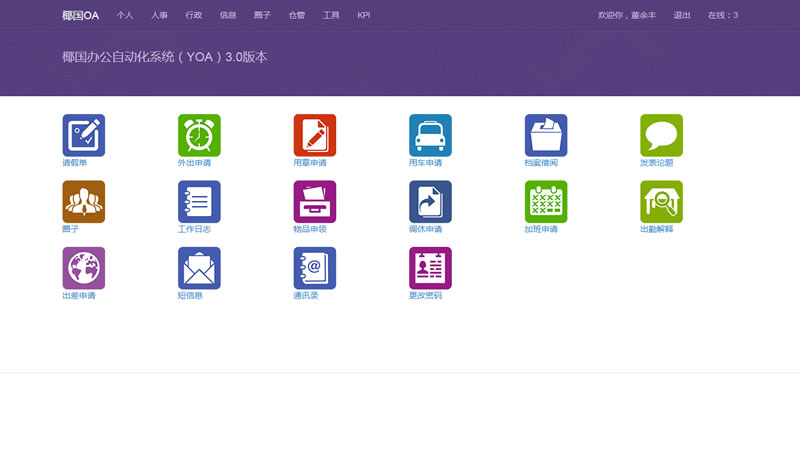Open the 通讯录 address book icon
Screen dimensions: 800x469
click(x=314, y=268)
